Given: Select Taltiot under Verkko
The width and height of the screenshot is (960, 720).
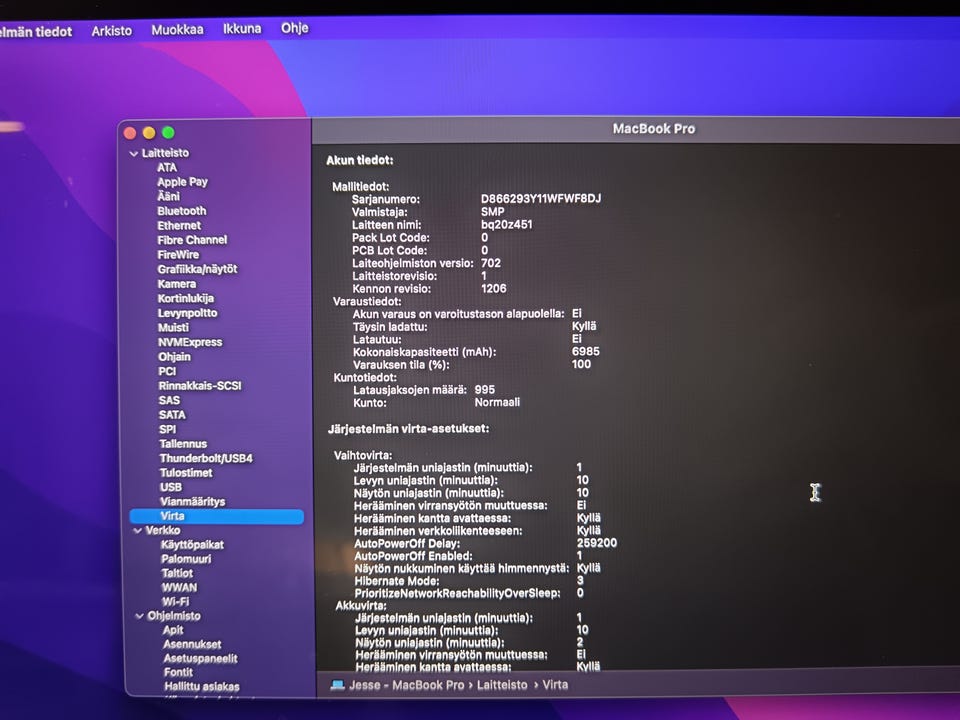Looking at the screenshot, I should tap(177, 573).
